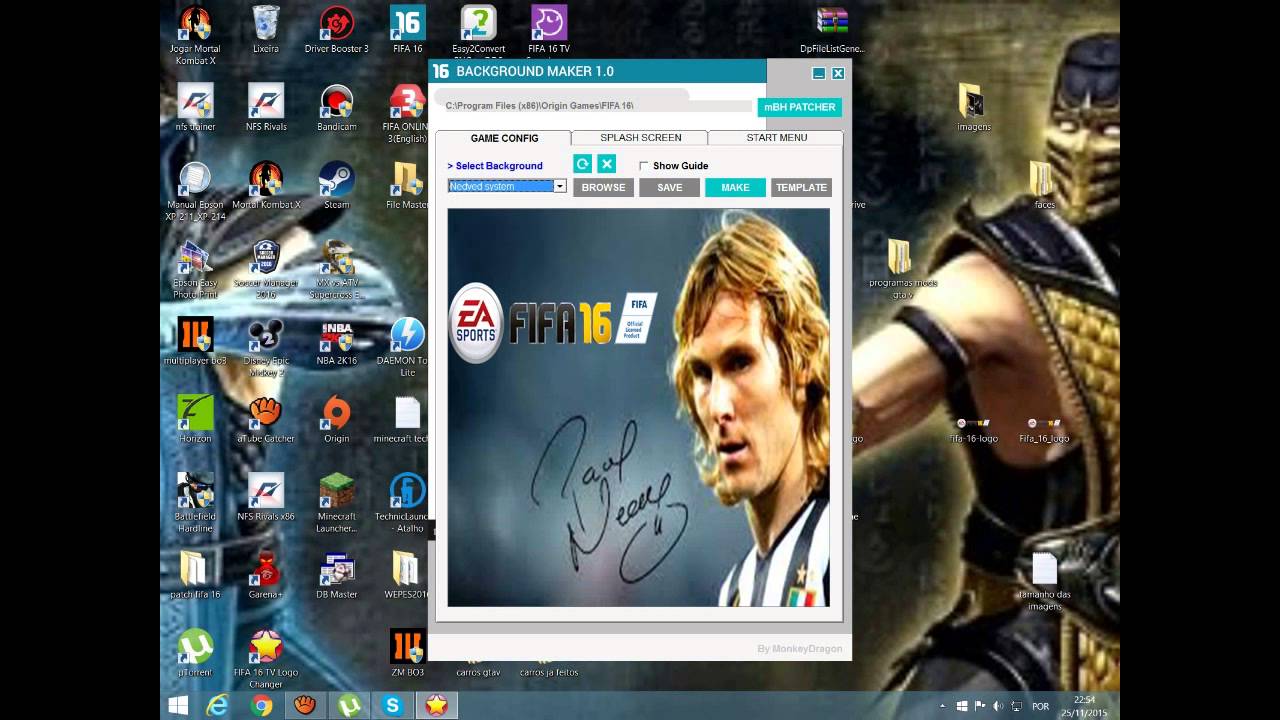1280x720 pixels.
Task: Select the Fifa_16_logo image file
Action: click(x=1044, y=428)
